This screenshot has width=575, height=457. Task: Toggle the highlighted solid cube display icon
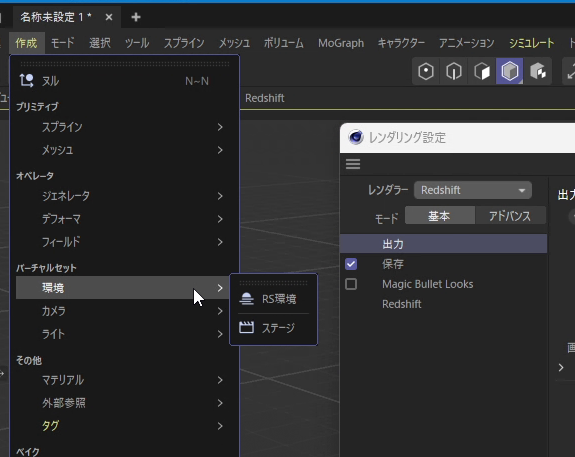pos(510,71)
